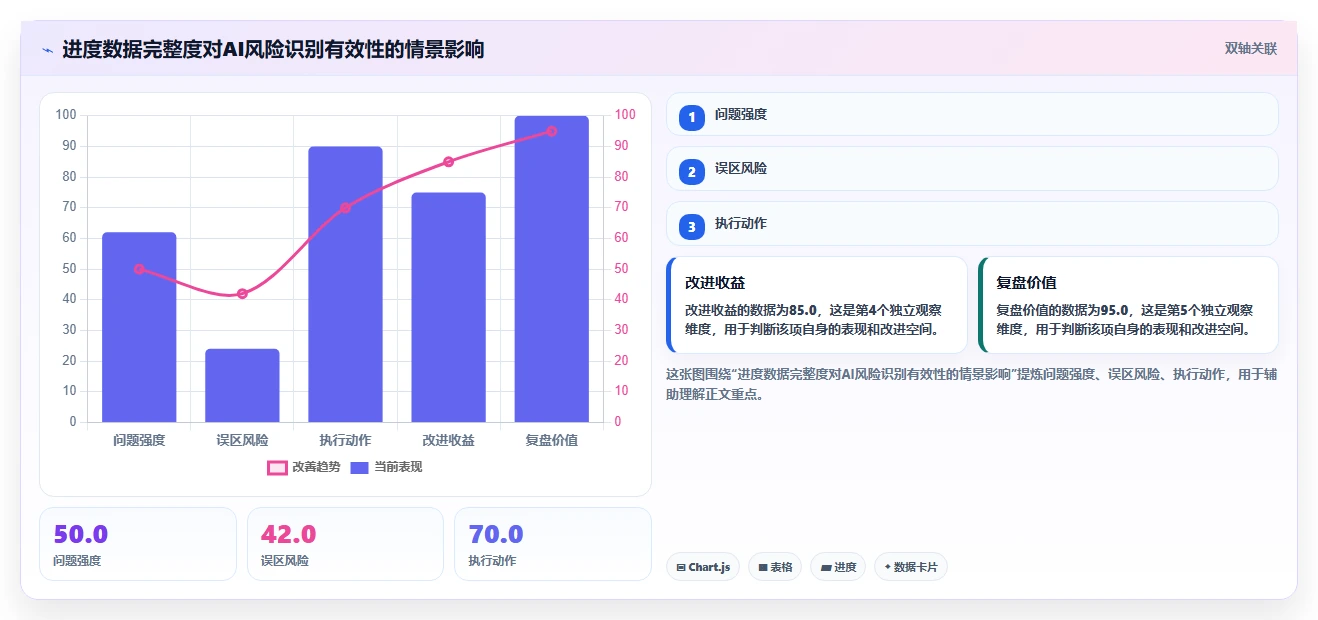
Task: Click the purple 当前表现 legend swatch
Action: (360, 467)
